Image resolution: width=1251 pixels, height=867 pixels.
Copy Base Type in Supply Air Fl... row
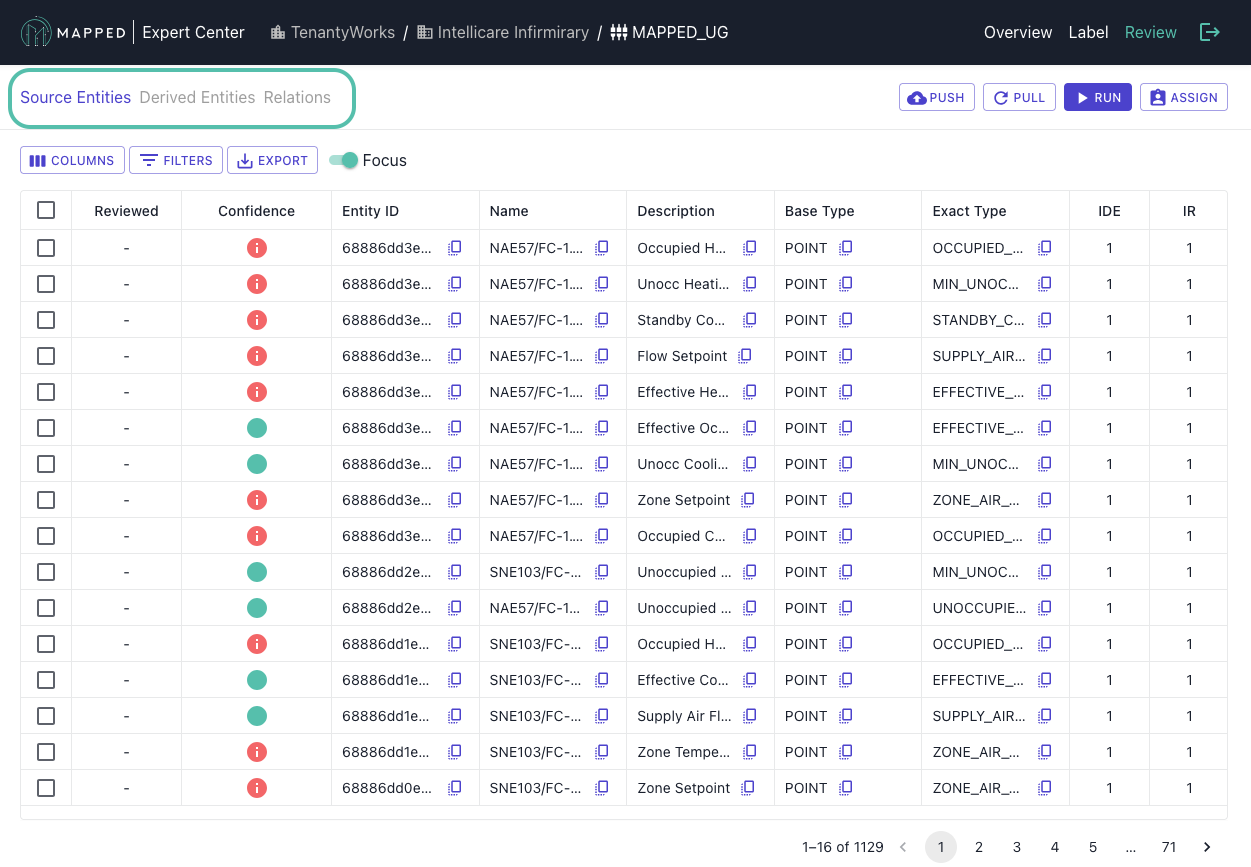(x=845, y=716)
